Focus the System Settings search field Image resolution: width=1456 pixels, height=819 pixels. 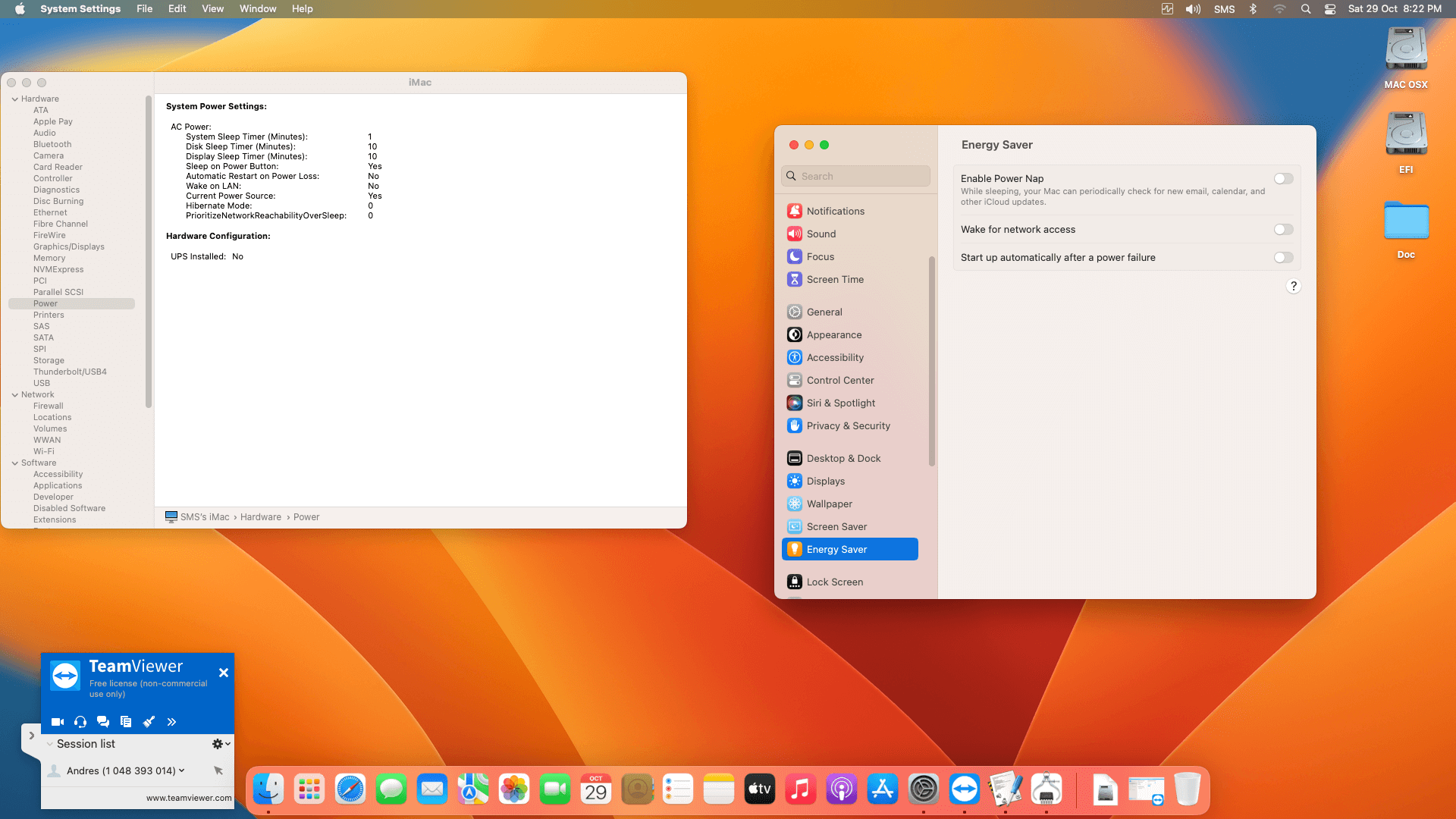pos(855,176)
